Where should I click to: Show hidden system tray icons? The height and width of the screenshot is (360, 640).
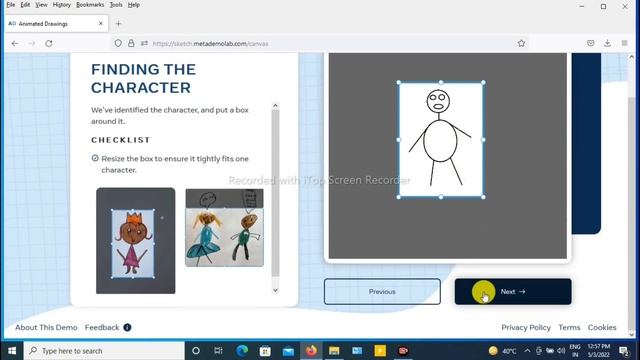(527, 351)
